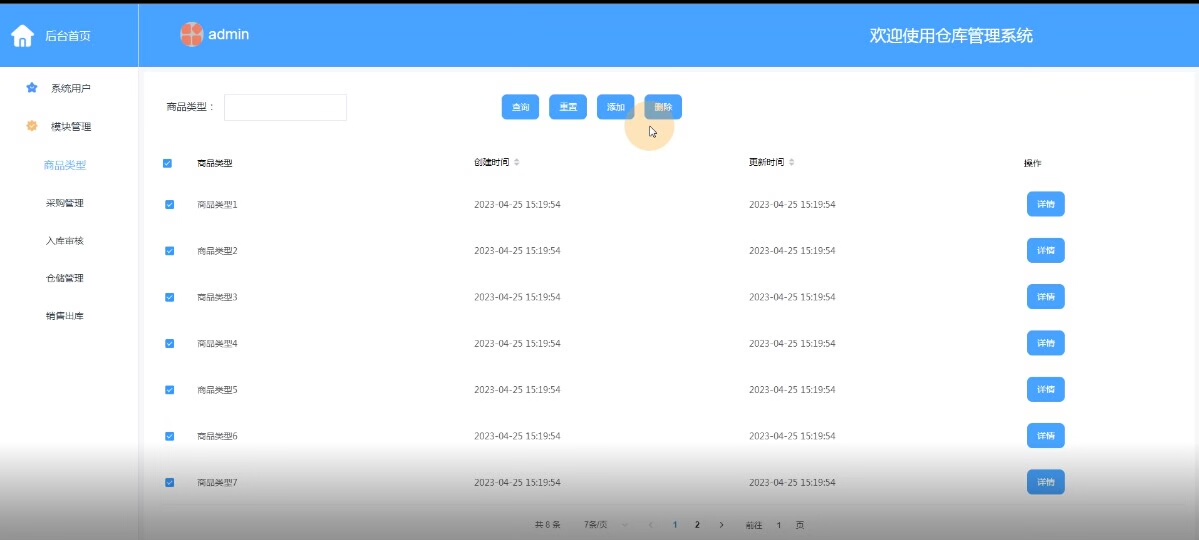
Task: Click the 欢迎使用仓库管理系统 header title
Action: click(x=951, y=35)
